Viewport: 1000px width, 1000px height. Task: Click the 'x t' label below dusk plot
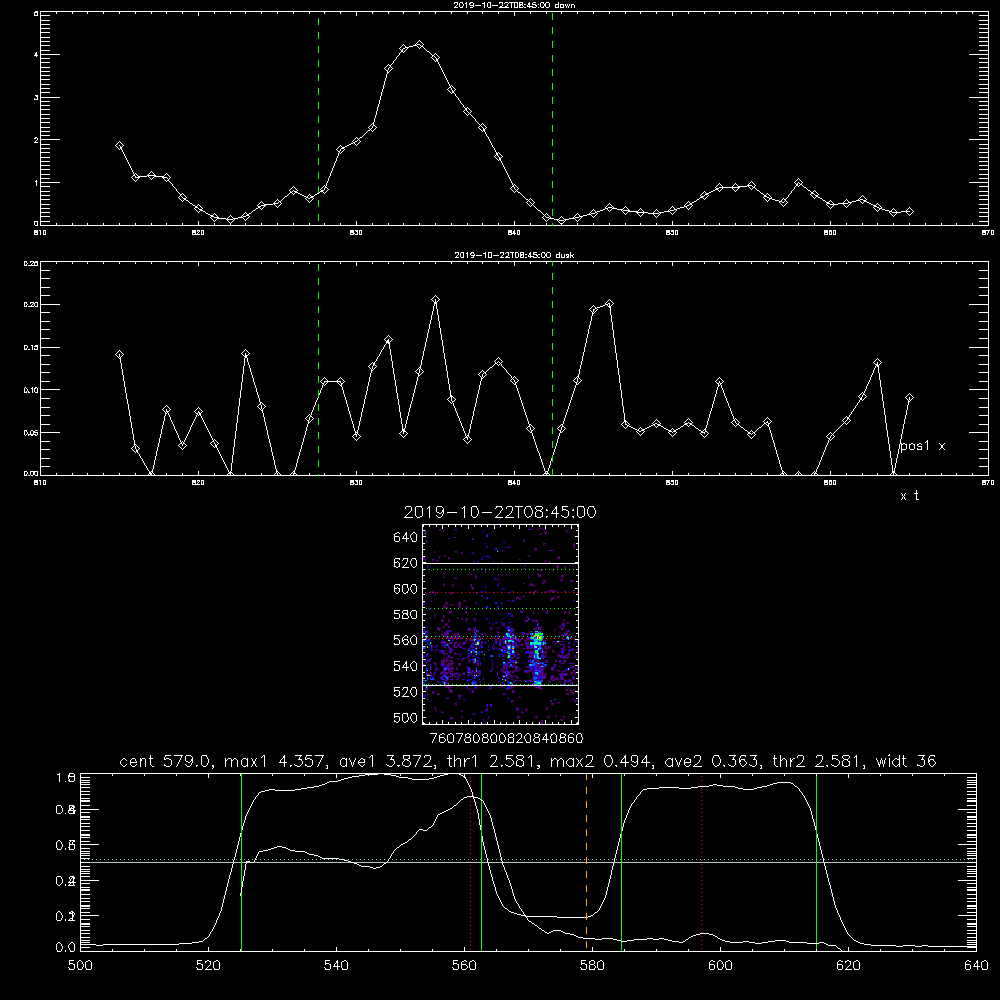[x=909, y=496]
